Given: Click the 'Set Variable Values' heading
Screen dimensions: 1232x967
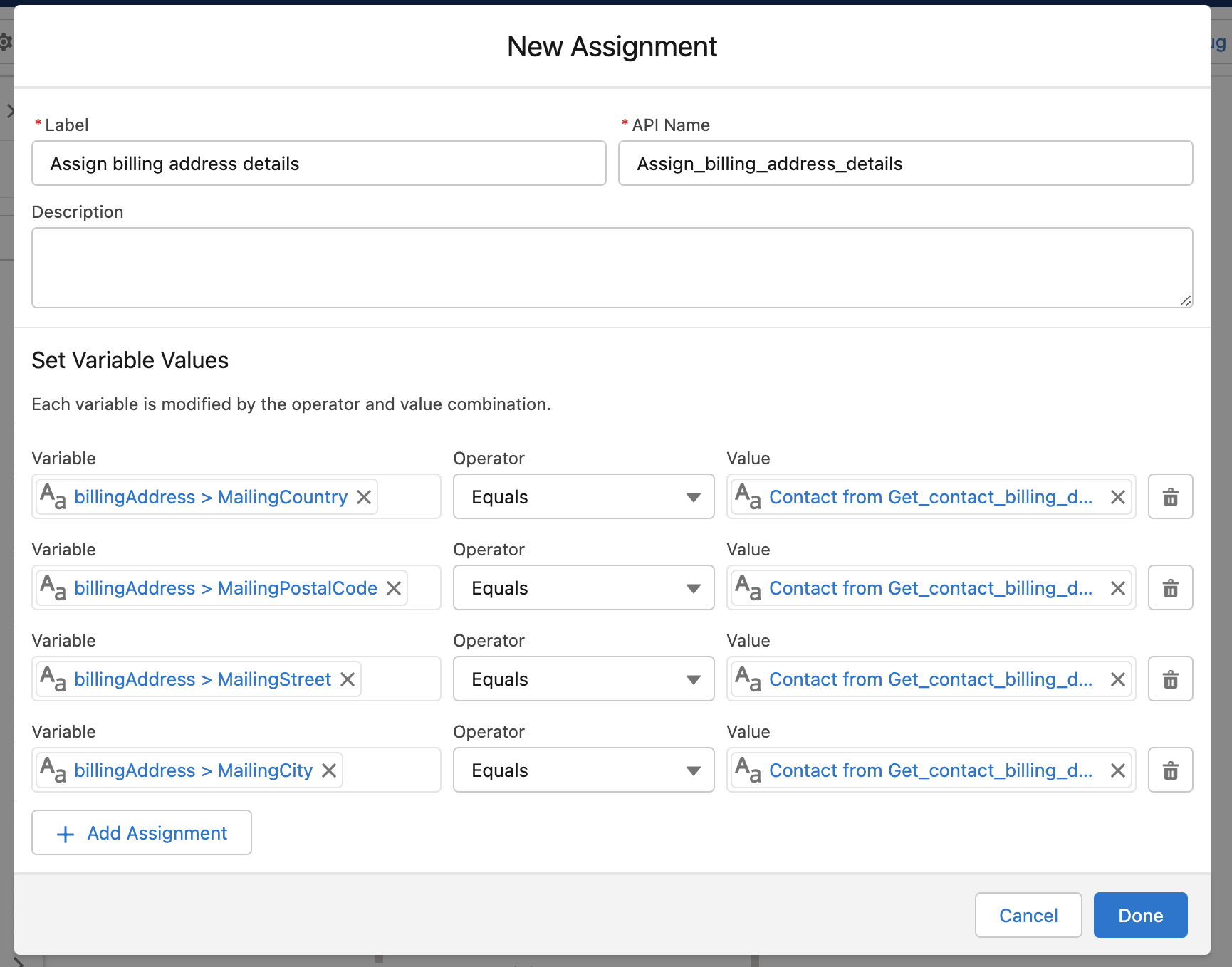Looking at the screenshot, I should tap(130, 360).
